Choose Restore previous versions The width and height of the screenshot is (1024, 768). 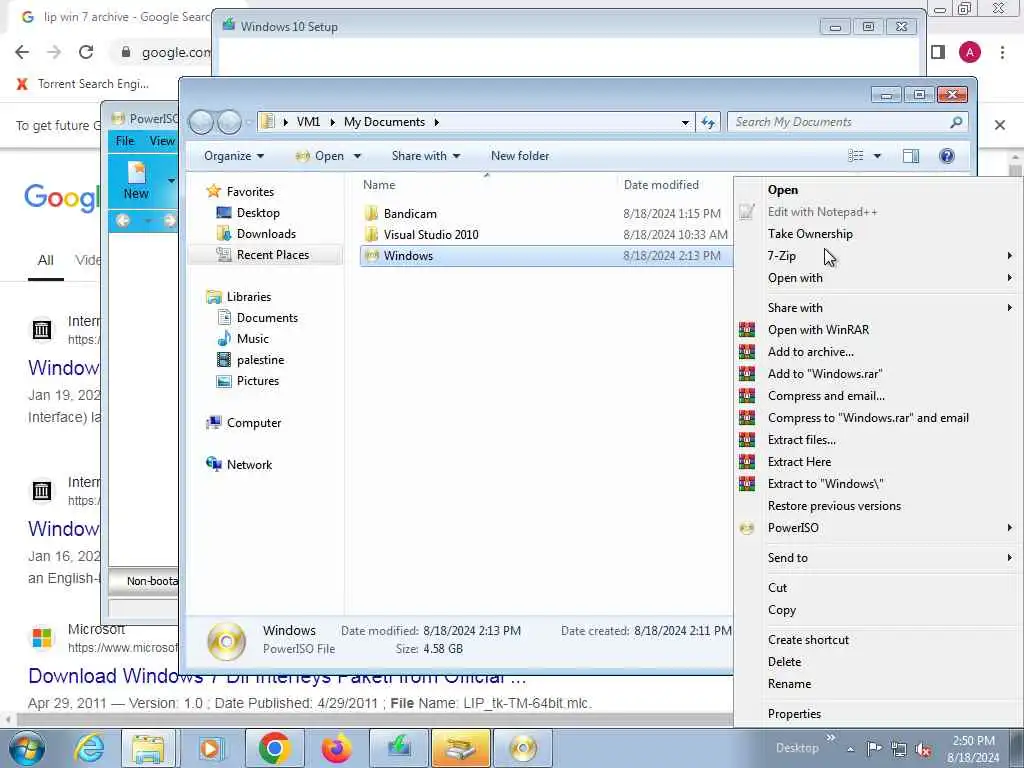[834, 506]
